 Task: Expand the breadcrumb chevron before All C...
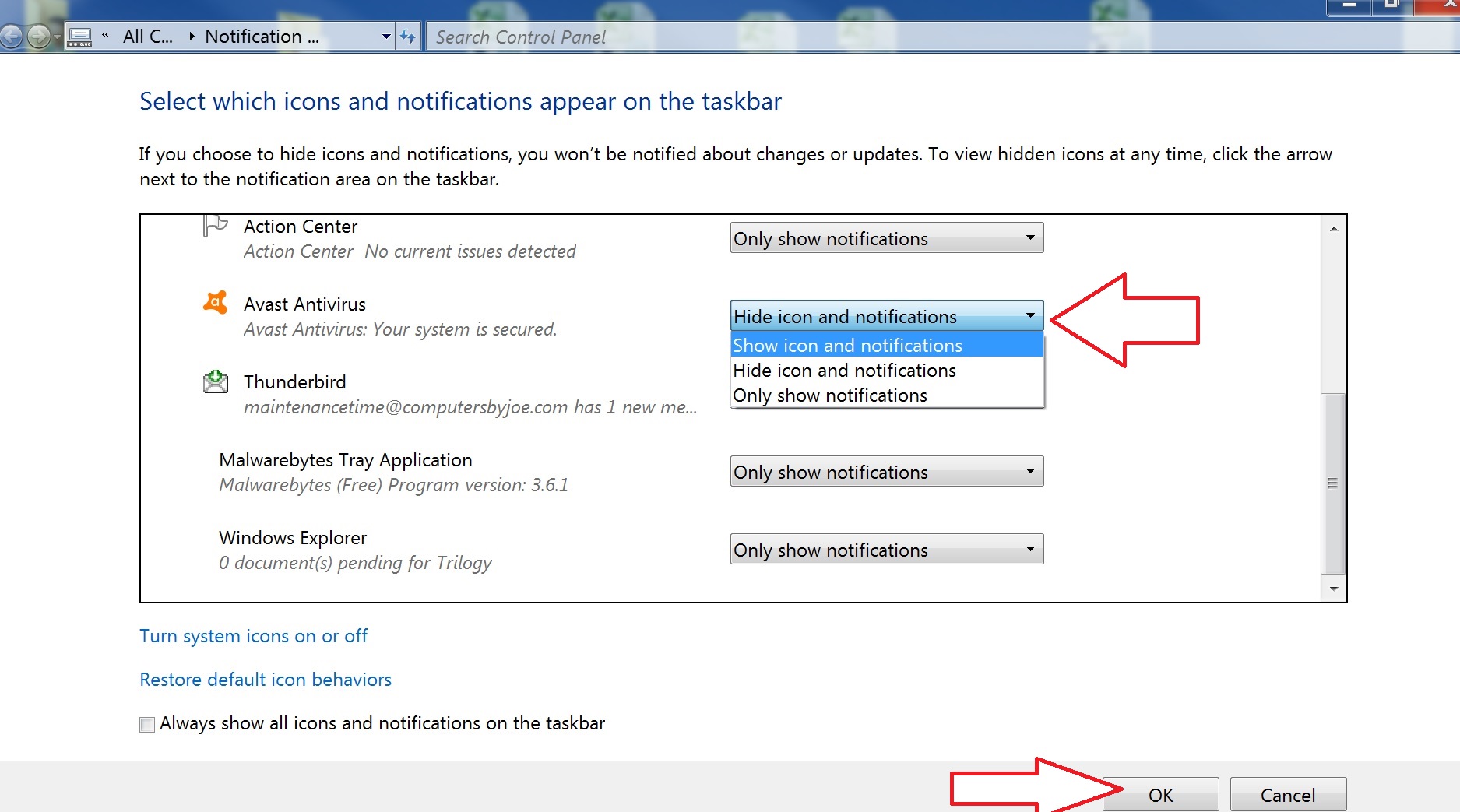105,36
